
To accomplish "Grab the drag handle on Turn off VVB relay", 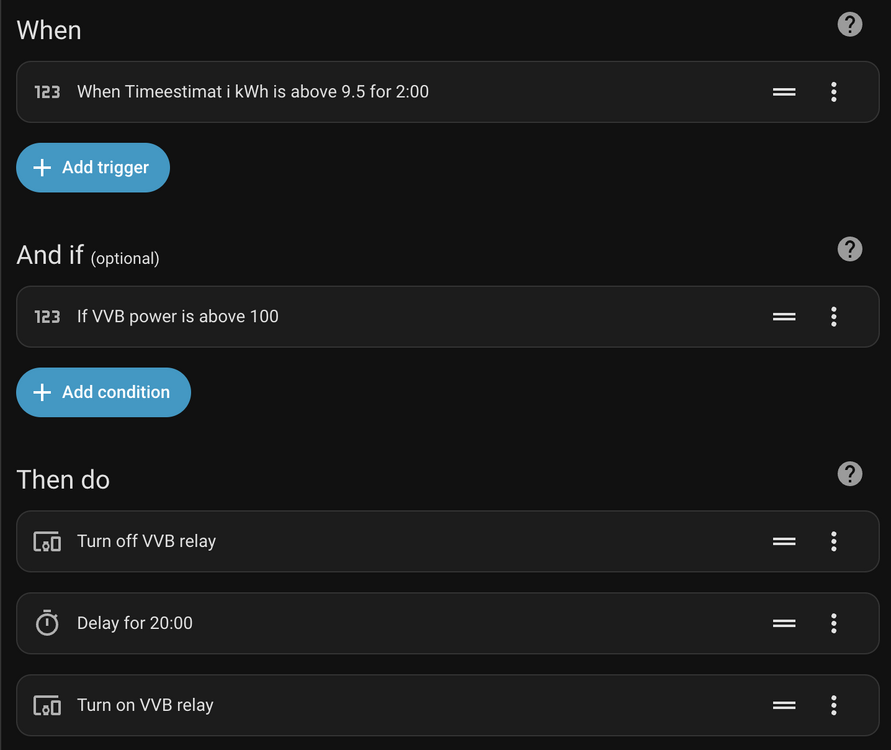I will click(x=784, y=542).
